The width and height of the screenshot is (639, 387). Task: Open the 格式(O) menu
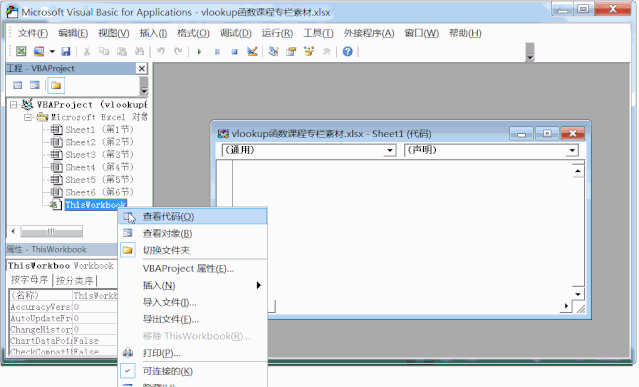click(193, 33)
